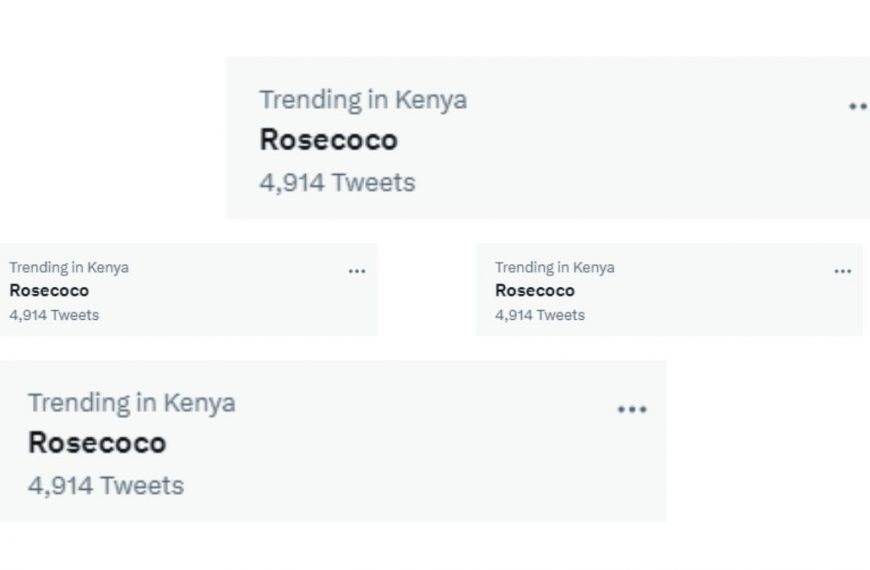Click the Rosecoco title in the top large card
Viewport: 870px width, 570px height.
pyautogui.click(x=328, y=140)
